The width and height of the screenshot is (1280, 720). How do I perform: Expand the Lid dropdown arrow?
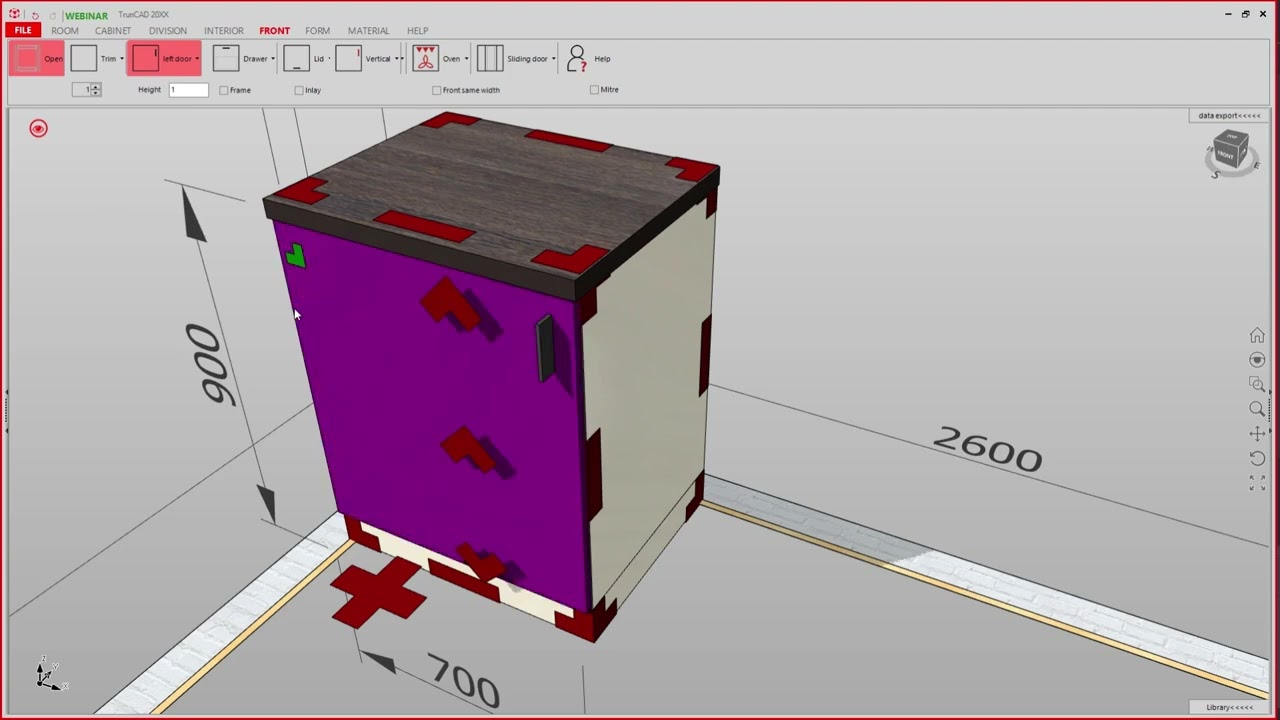tap(329, 59)
